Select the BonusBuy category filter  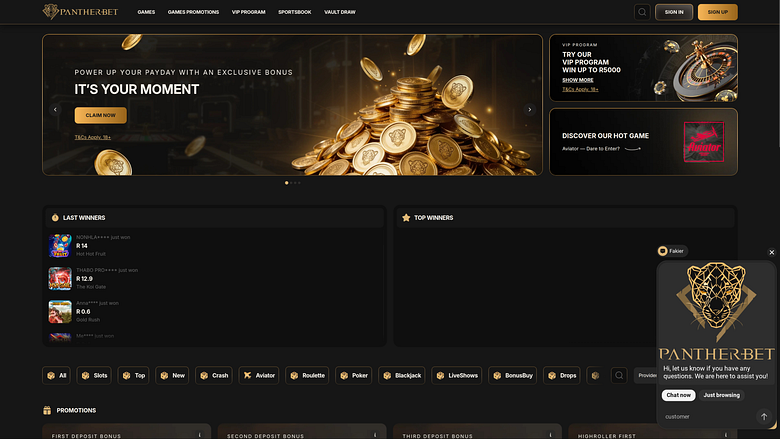(512, 375)
